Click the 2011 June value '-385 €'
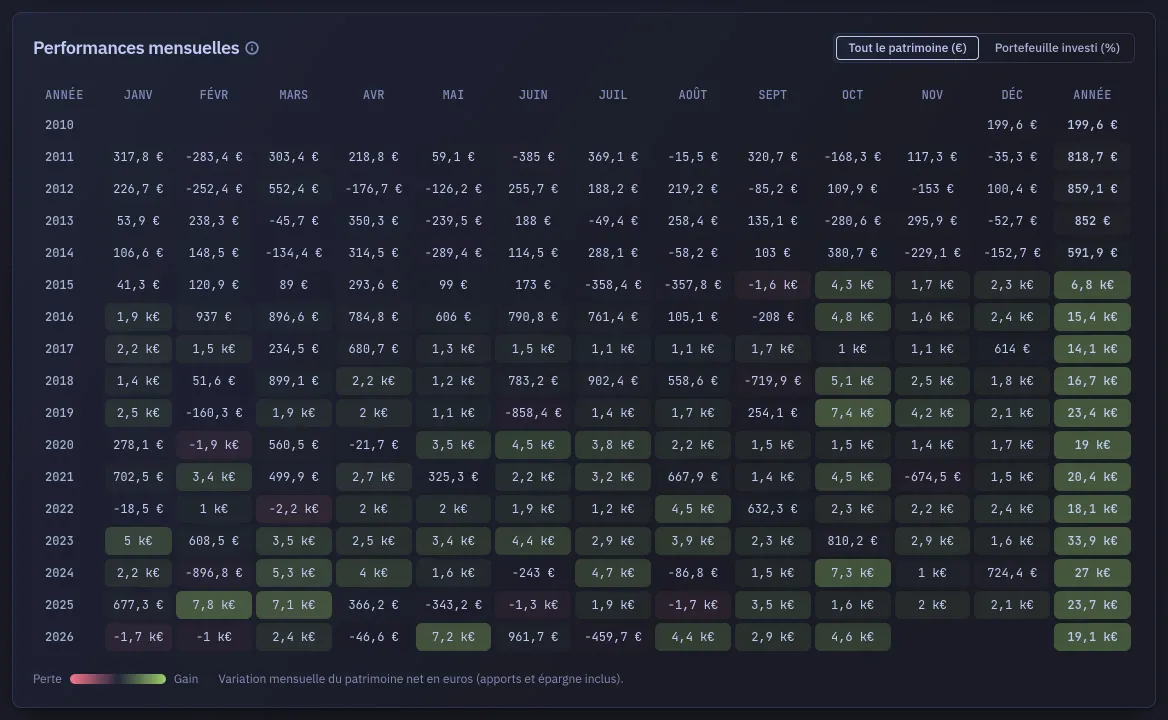This screenshot has width=1168, height=720. (x=533, y=157)
